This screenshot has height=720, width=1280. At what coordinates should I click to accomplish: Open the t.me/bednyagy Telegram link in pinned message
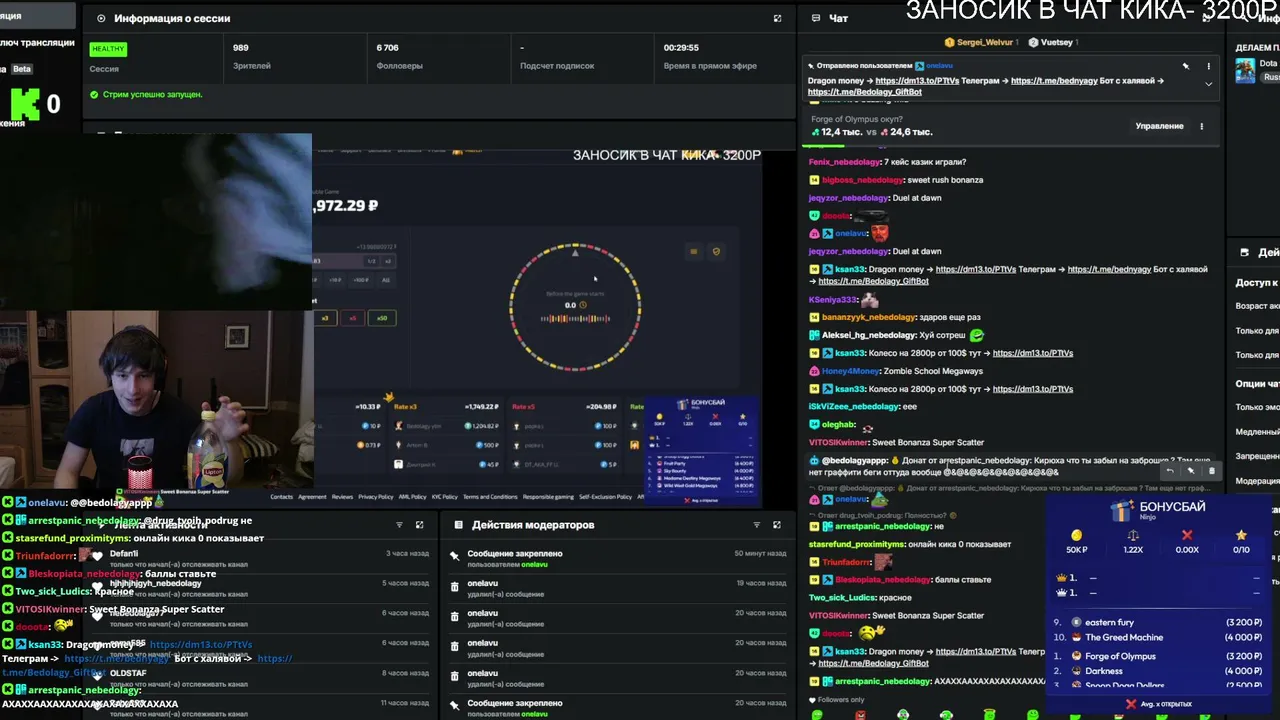click(1055, 81)
